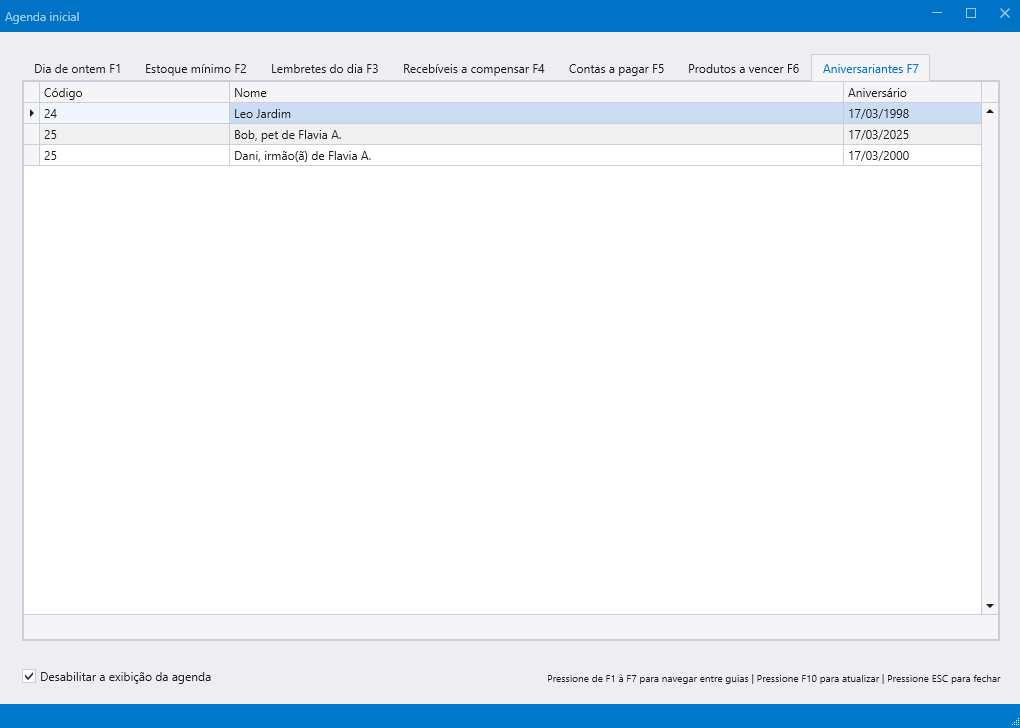The height and width of the screenshot is (728, 1020).
Task: Select the Leo Jardim row
Action: [x=536, y=114]
